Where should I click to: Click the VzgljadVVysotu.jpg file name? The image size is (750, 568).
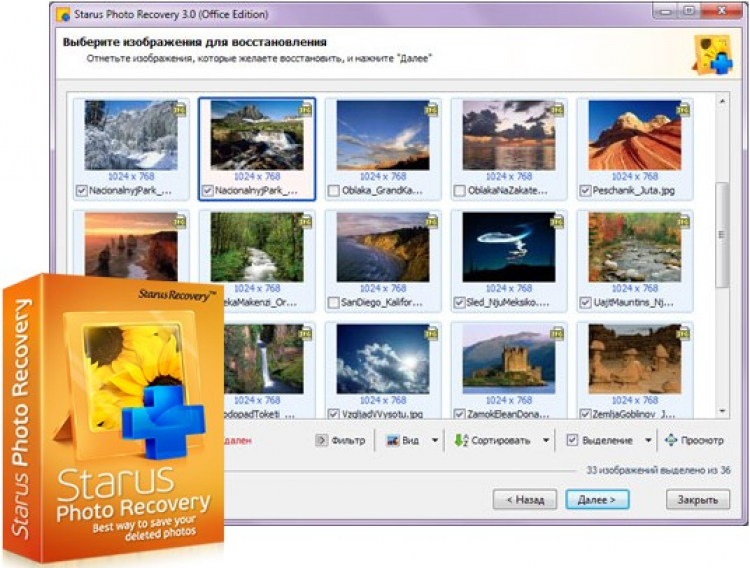click(382, 414)
